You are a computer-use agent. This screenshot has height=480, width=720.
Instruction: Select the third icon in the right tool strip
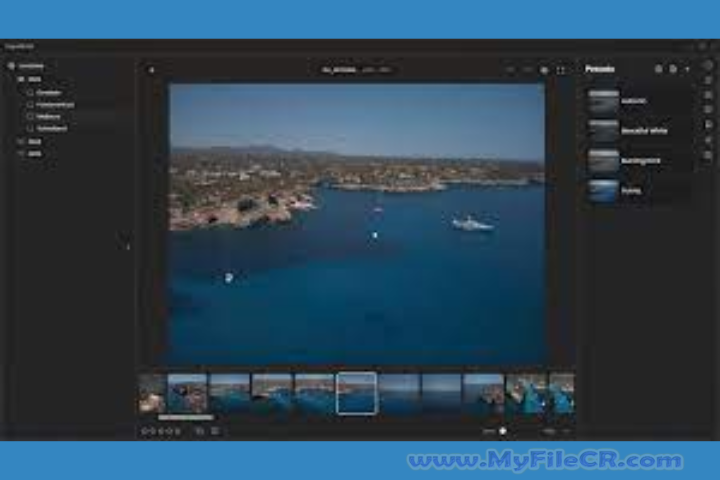pos(708,95)
